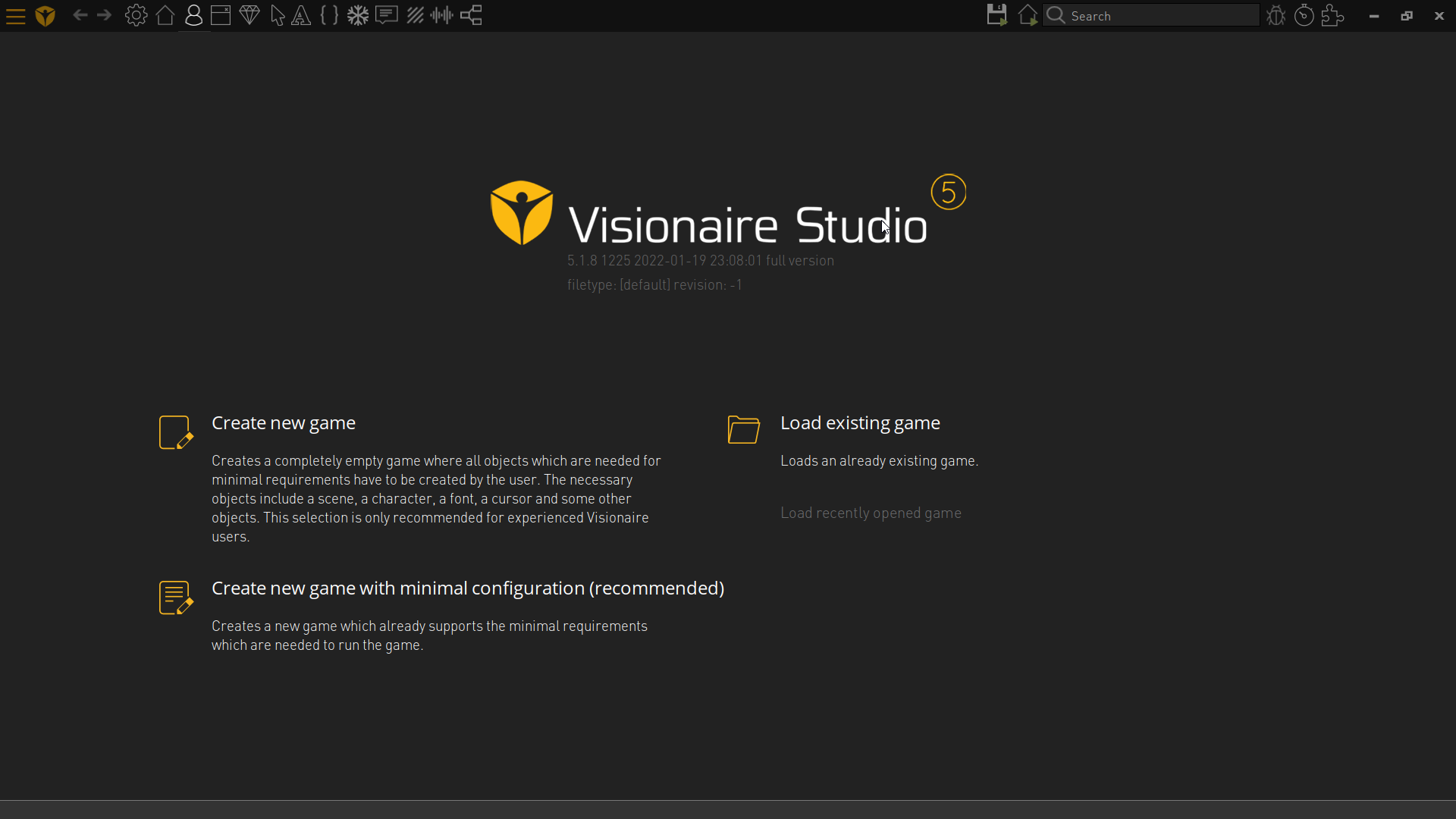Click the filetype default revision text

654,285
